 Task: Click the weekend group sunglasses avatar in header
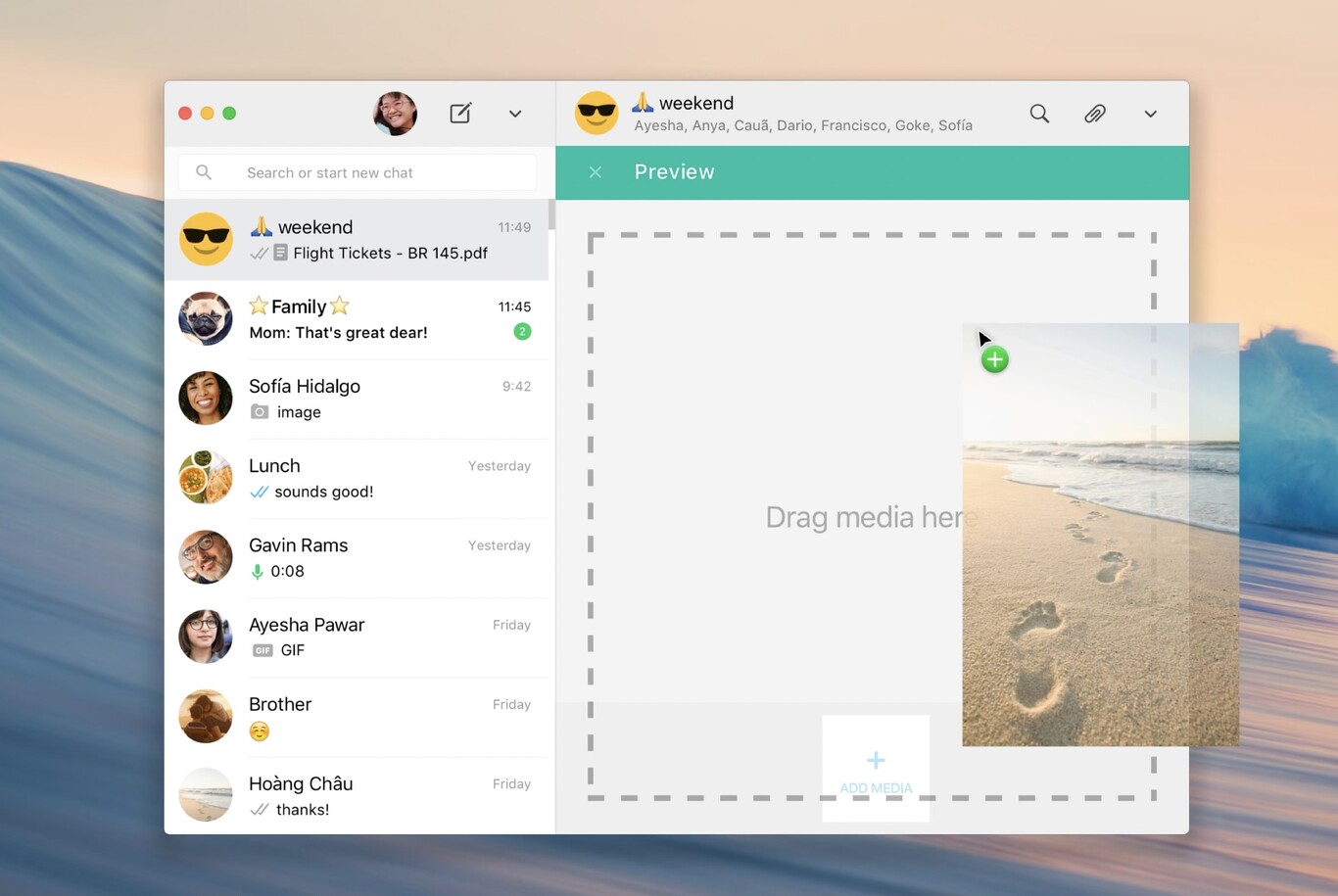pos(597,114)
